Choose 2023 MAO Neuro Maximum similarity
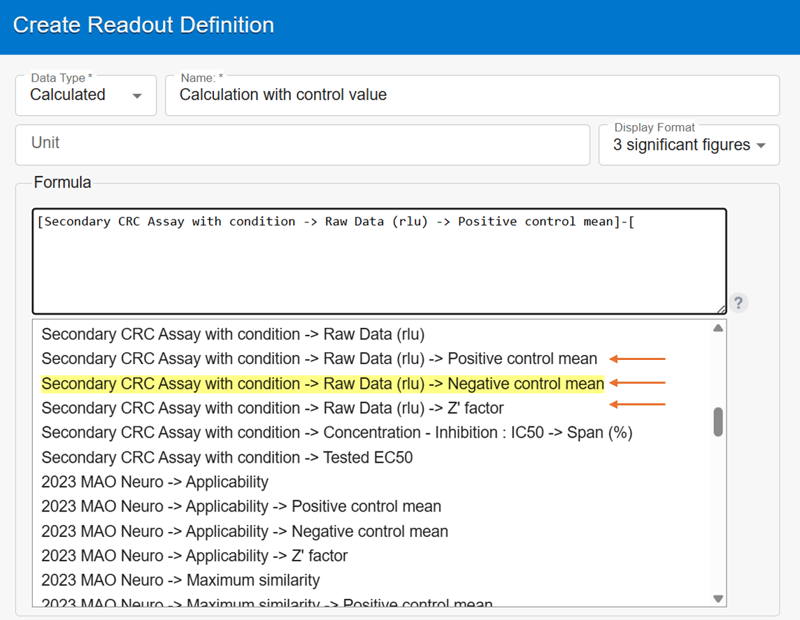 point(180,580)
